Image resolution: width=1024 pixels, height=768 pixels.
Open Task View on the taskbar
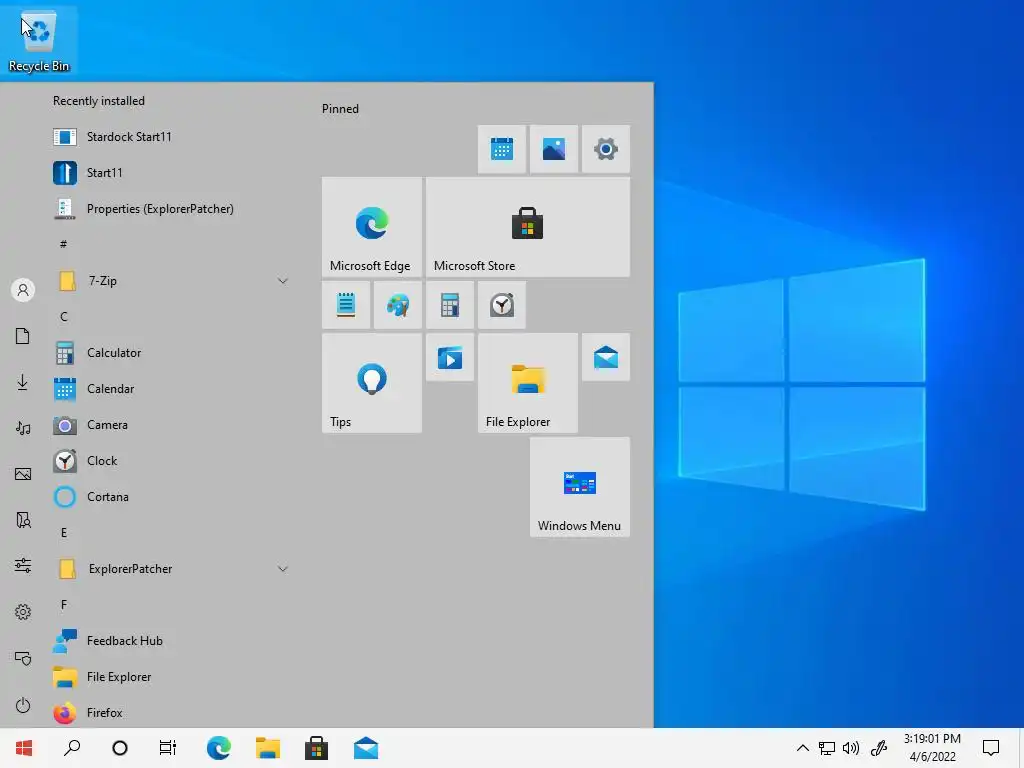tap(168, 748)
